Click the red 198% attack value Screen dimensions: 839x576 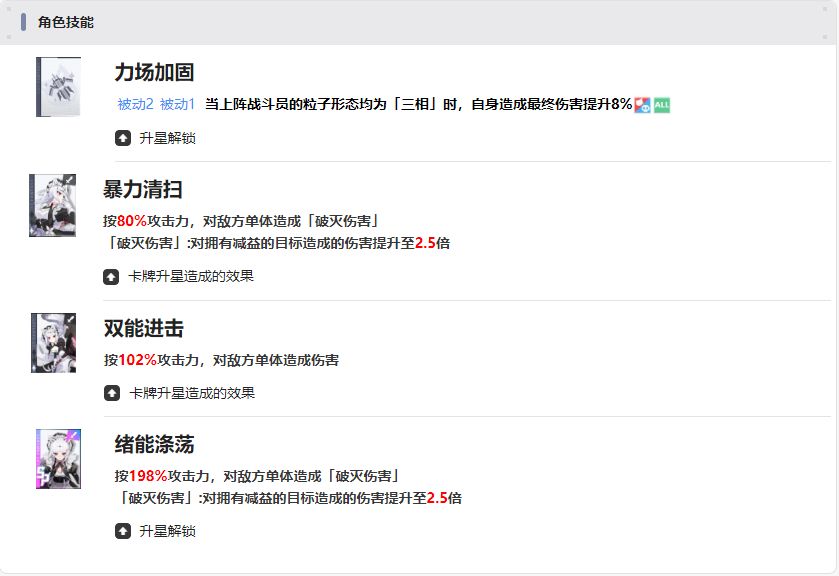pyautogui.click(x=148, y=476)
